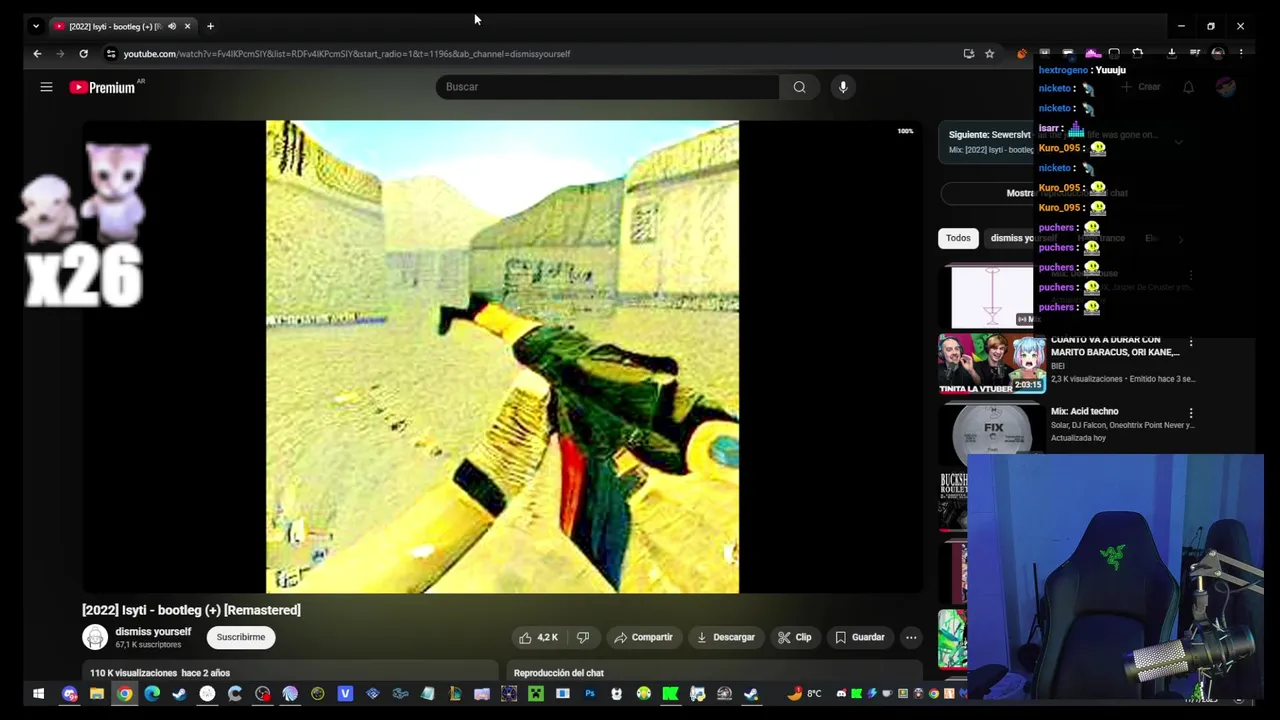This screenshot has height=720, width=1280.
Task: Open Minecraft creeper icon in taskbar
Action: 535,694
